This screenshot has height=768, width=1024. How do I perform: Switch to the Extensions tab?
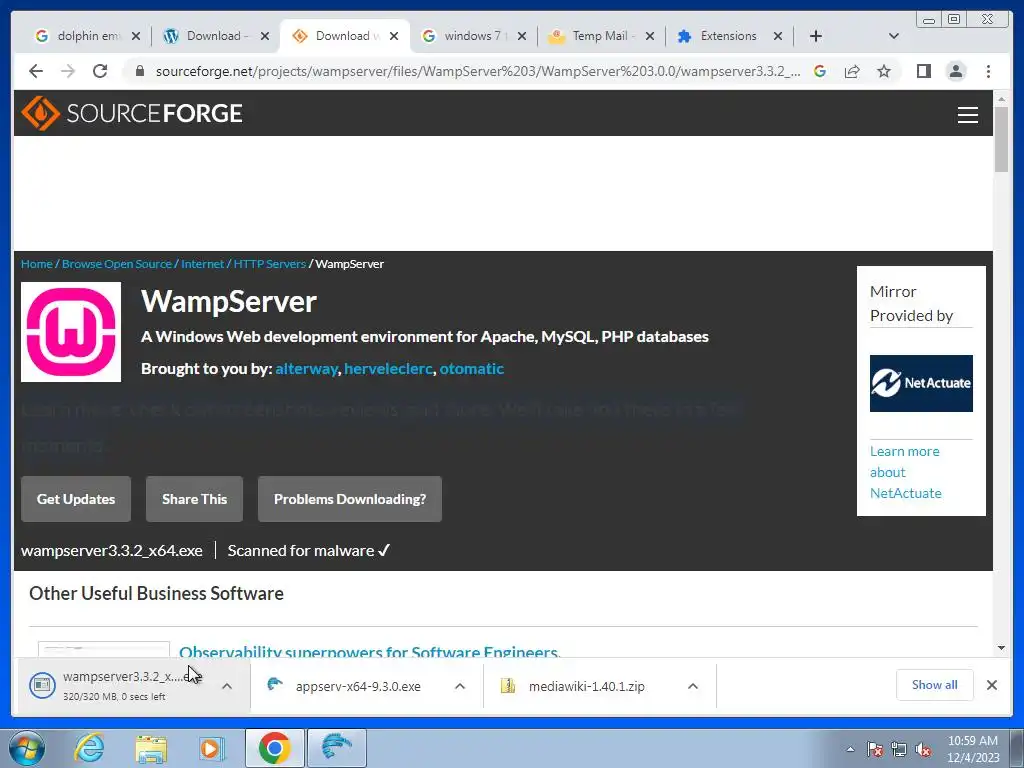tap(729, 36)
